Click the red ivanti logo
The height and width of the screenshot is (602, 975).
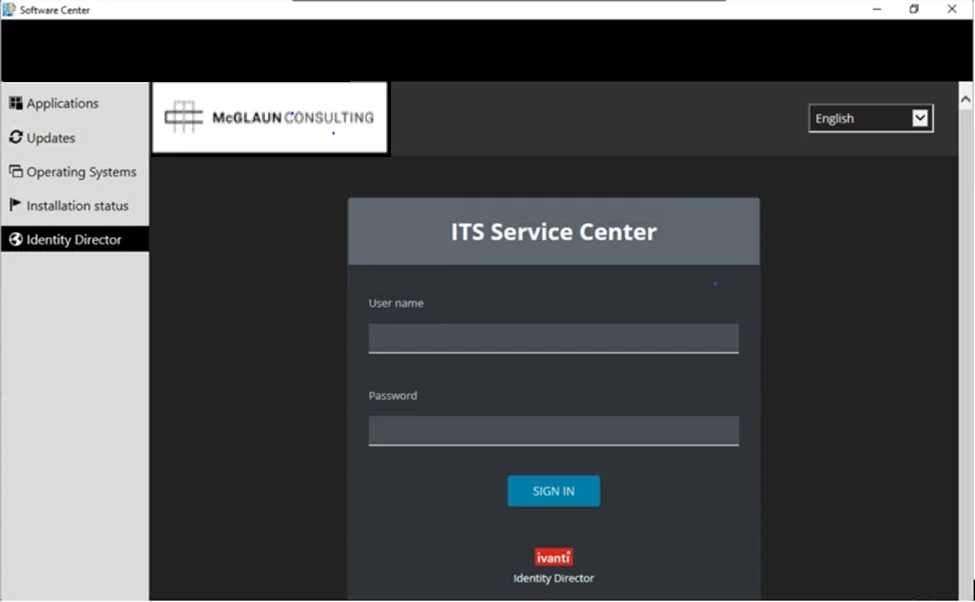(x=553, y=557)
